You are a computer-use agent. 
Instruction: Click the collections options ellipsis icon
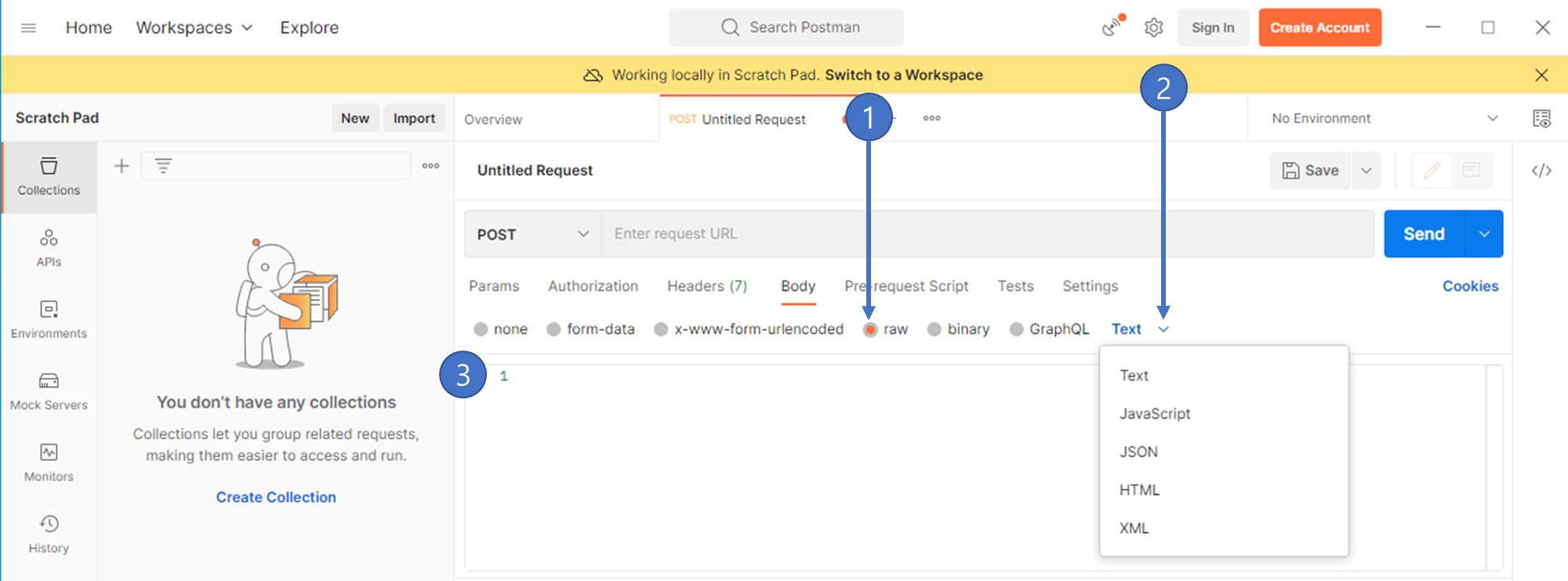(430, 165)
